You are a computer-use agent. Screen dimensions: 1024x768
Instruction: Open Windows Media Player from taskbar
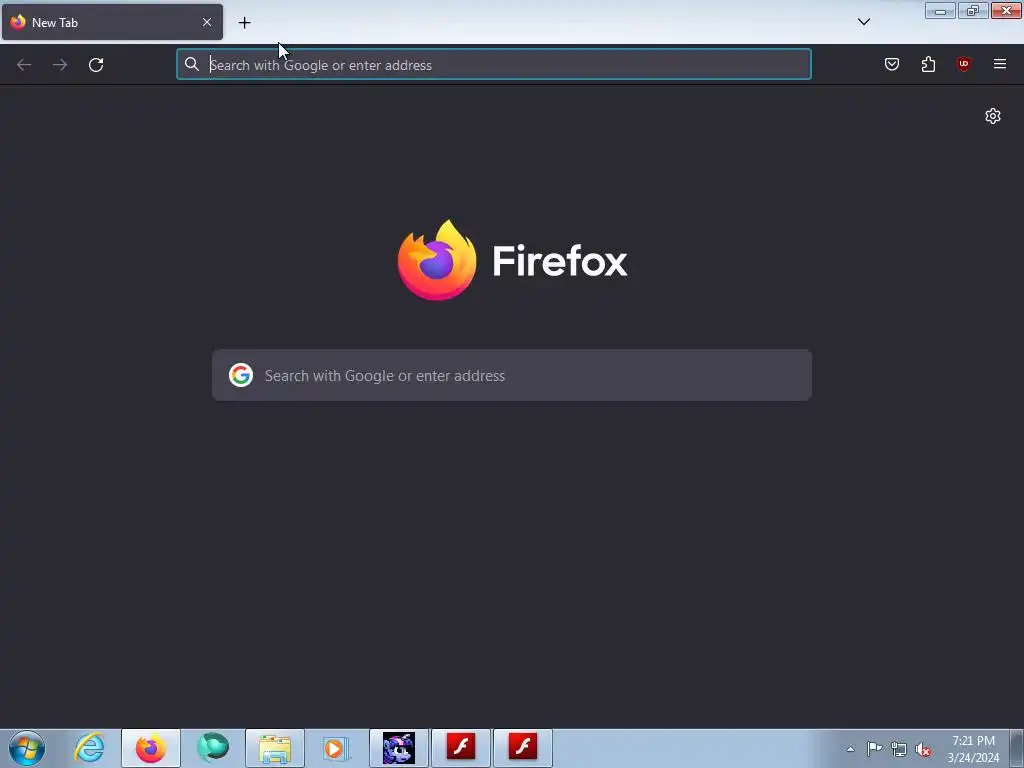(x=336, y=748)
